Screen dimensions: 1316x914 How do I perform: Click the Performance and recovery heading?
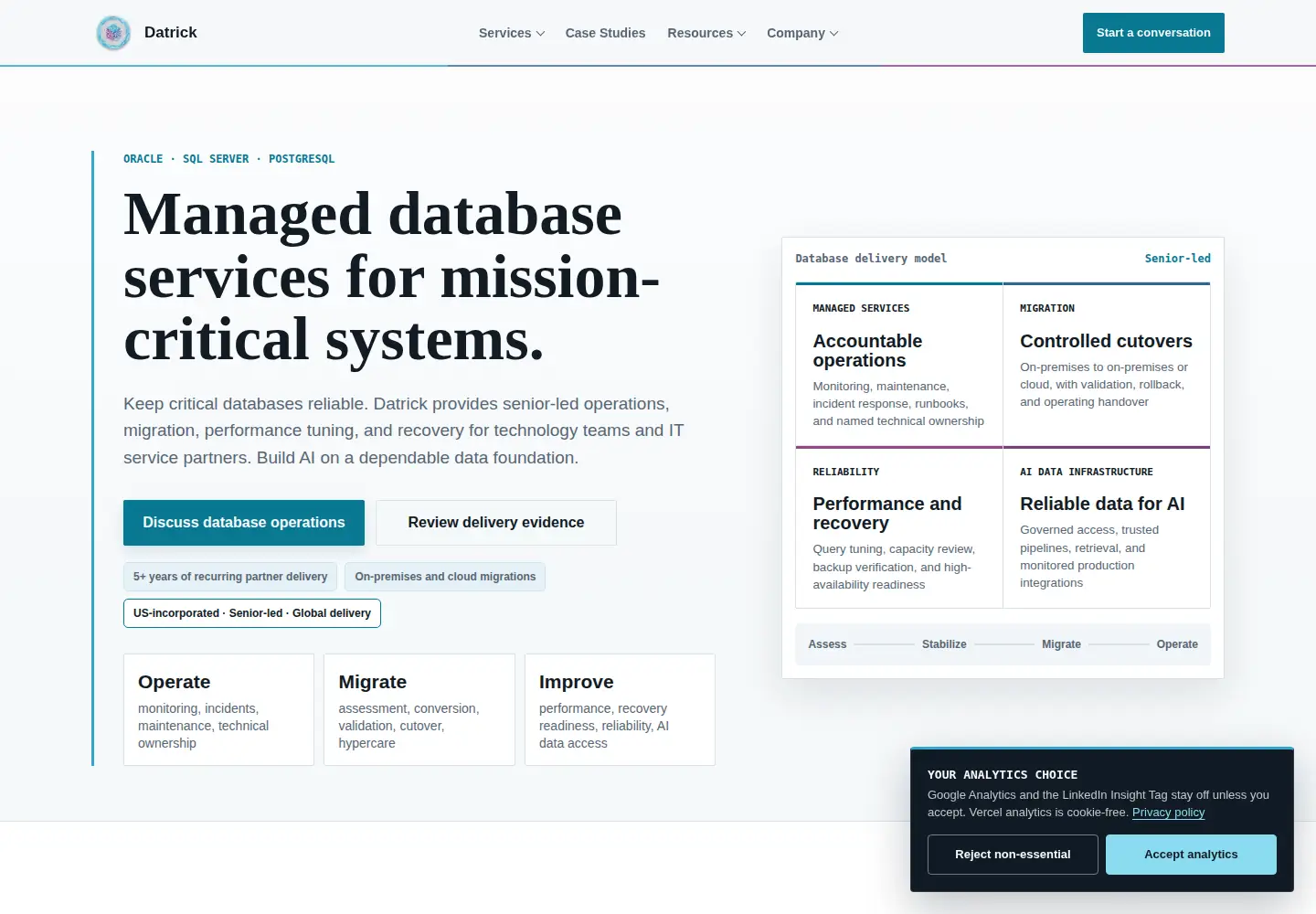887,514
